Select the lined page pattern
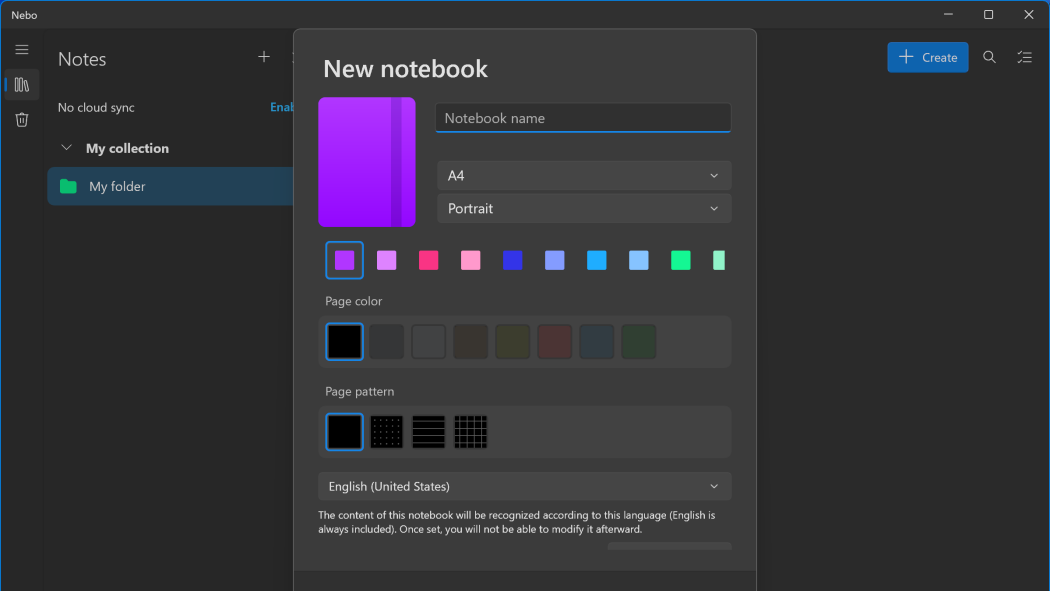This screenshot has width=1050, height=591. 429,432
